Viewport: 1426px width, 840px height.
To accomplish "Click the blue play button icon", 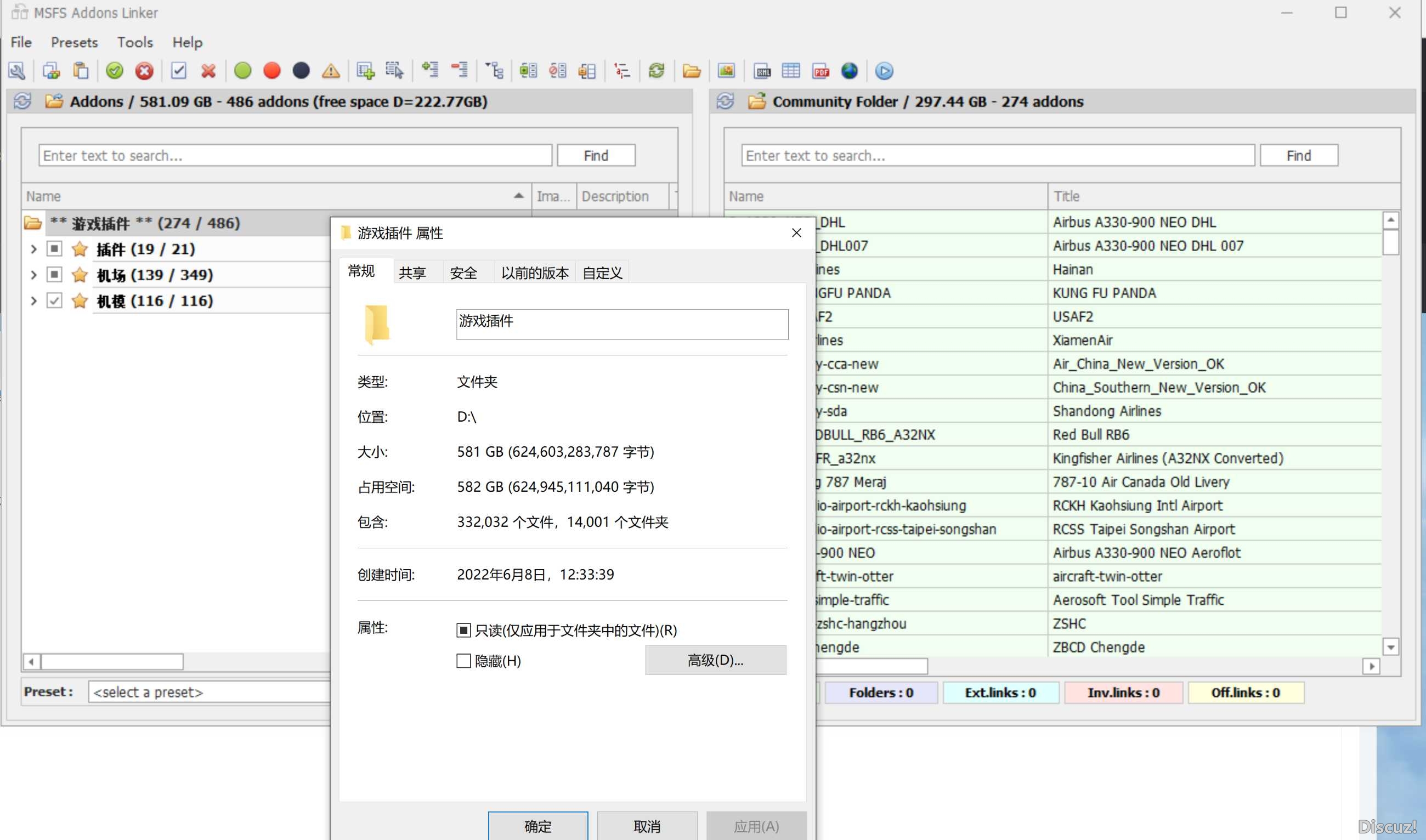I will (884, 71).
